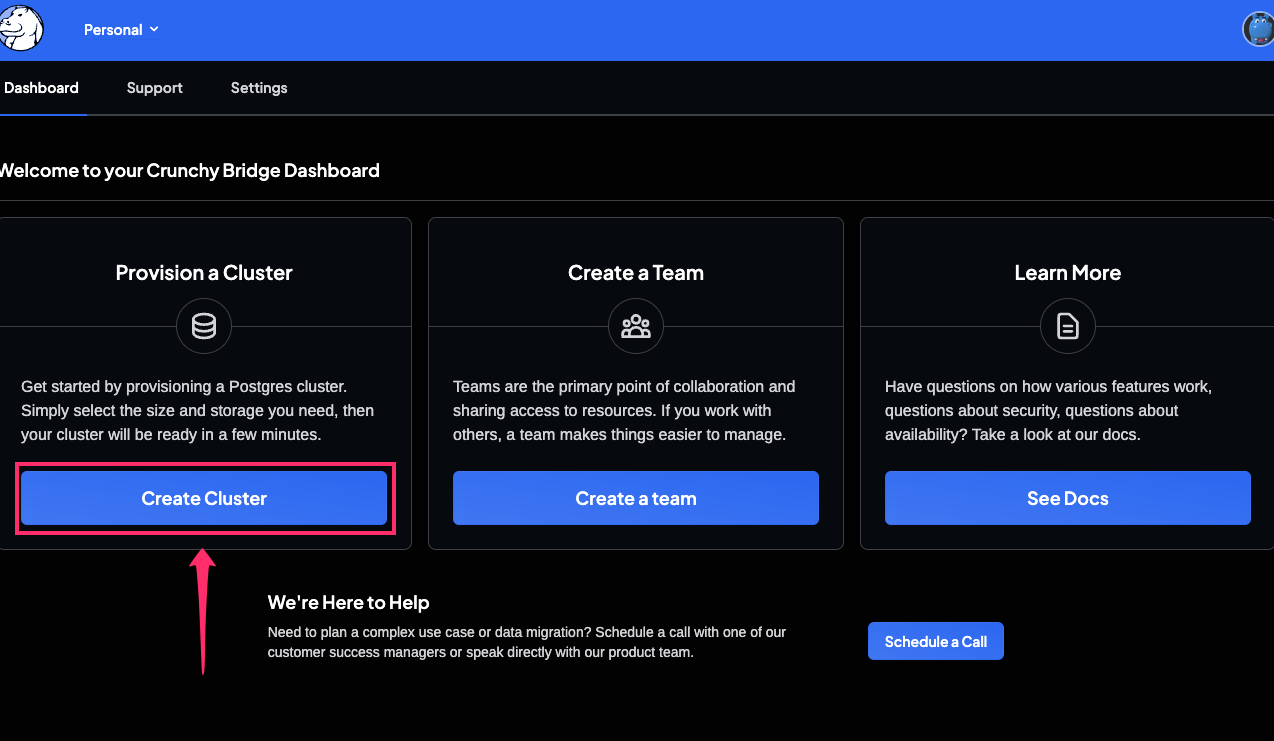Click the database cylinder icon
Viewport: 1274px width, 741px height.
point(204,326)
